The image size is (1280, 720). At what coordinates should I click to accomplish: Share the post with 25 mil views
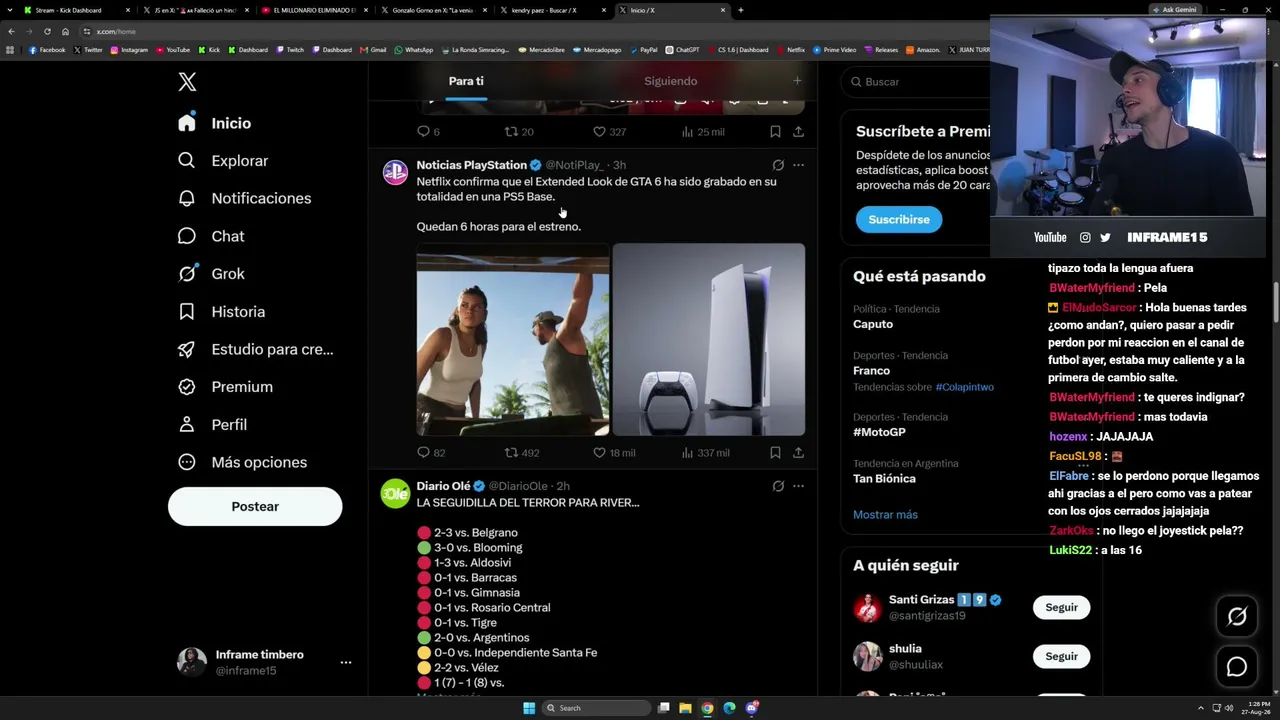[x=798, y=131]
